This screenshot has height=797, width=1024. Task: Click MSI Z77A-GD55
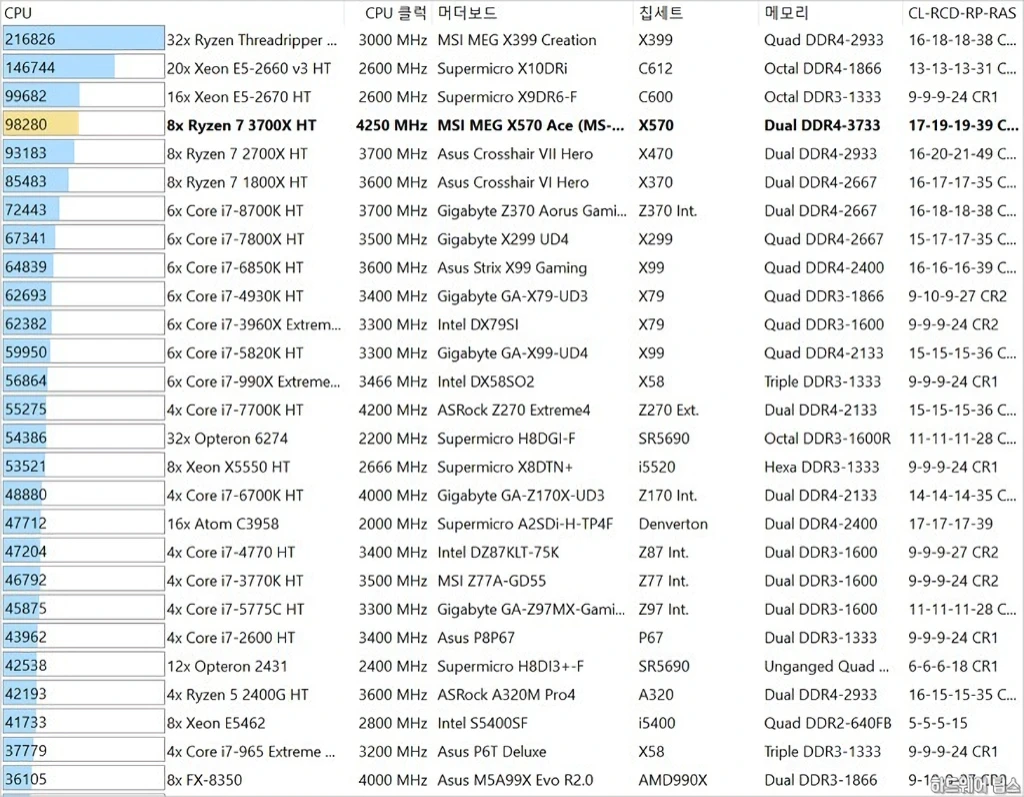click(x=492, y=581)
